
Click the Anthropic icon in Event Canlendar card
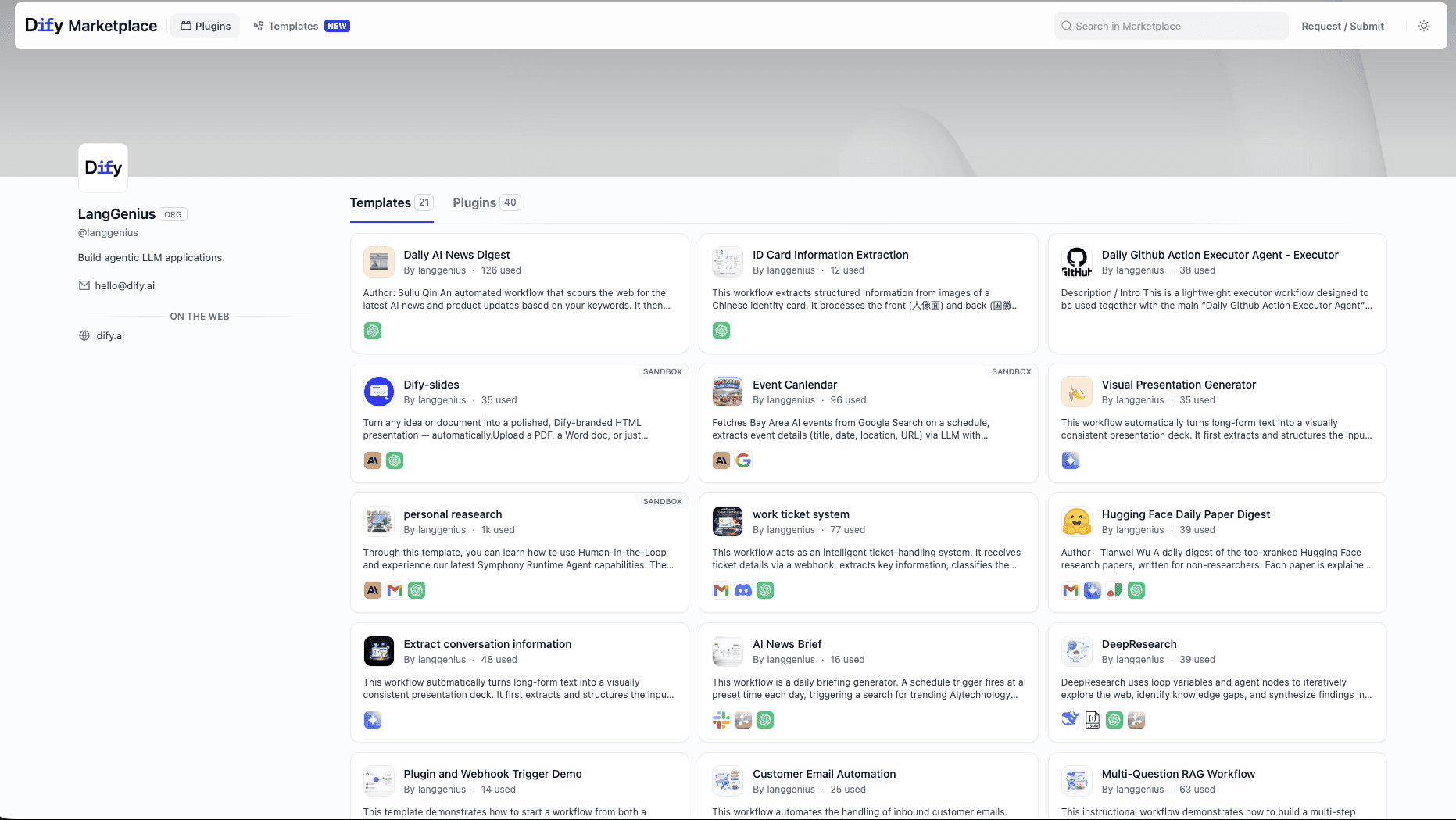(721, 460)
